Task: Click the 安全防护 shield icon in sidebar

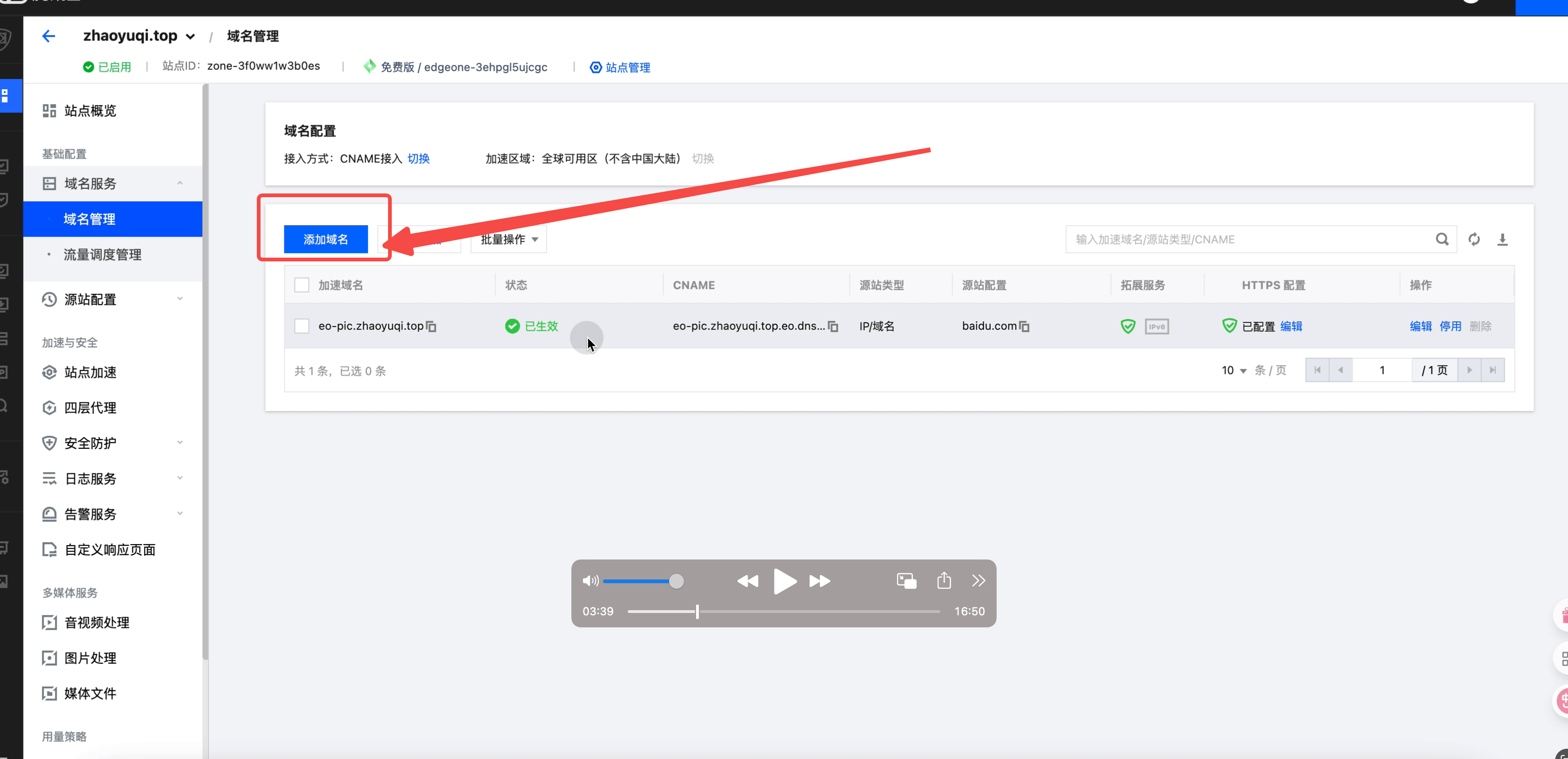Action: tap(49, 443)
